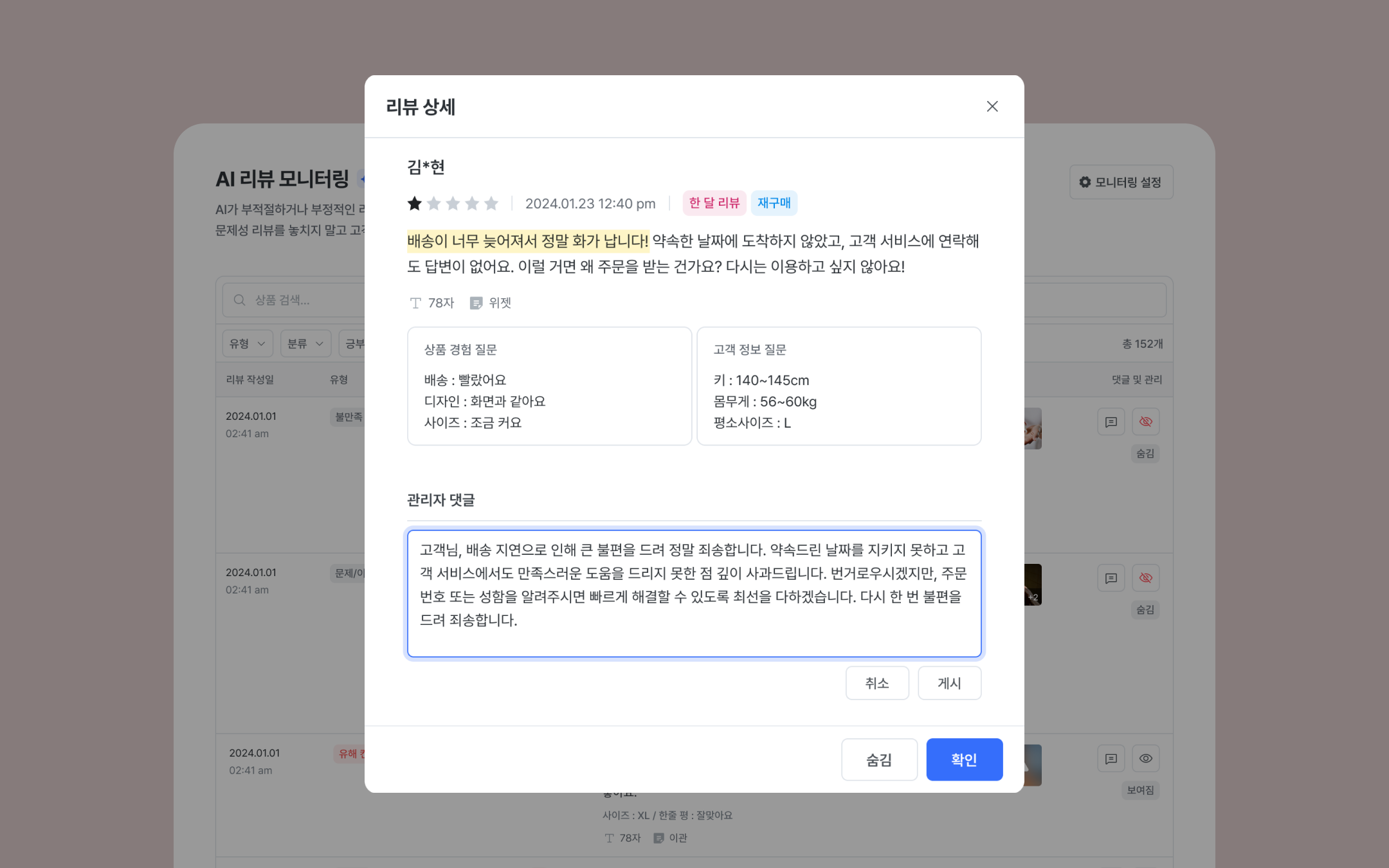Click the blue 확인 button

point(964,759)
